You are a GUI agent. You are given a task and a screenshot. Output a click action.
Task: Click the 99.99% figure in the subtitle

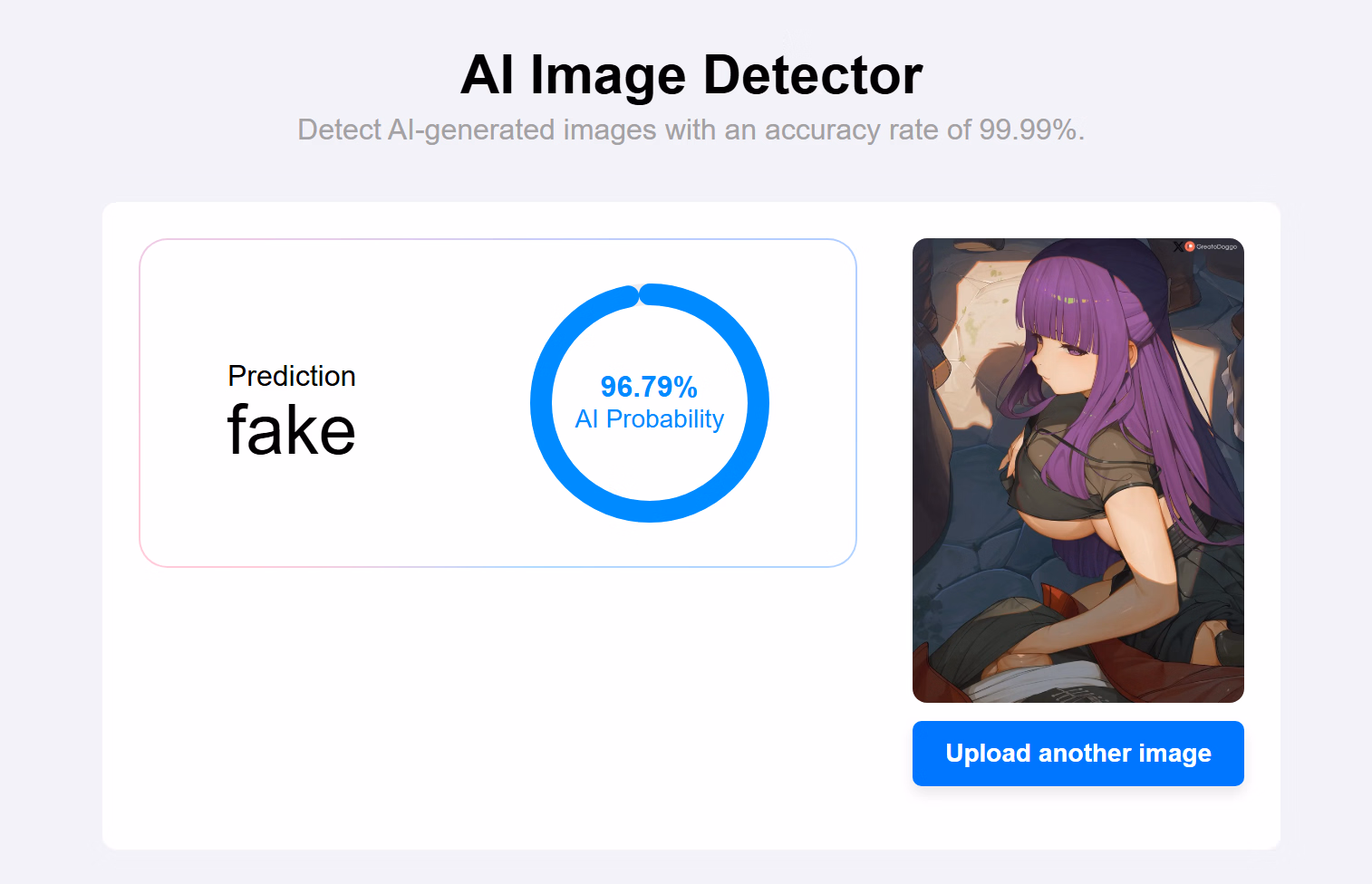coord(1030,130)
